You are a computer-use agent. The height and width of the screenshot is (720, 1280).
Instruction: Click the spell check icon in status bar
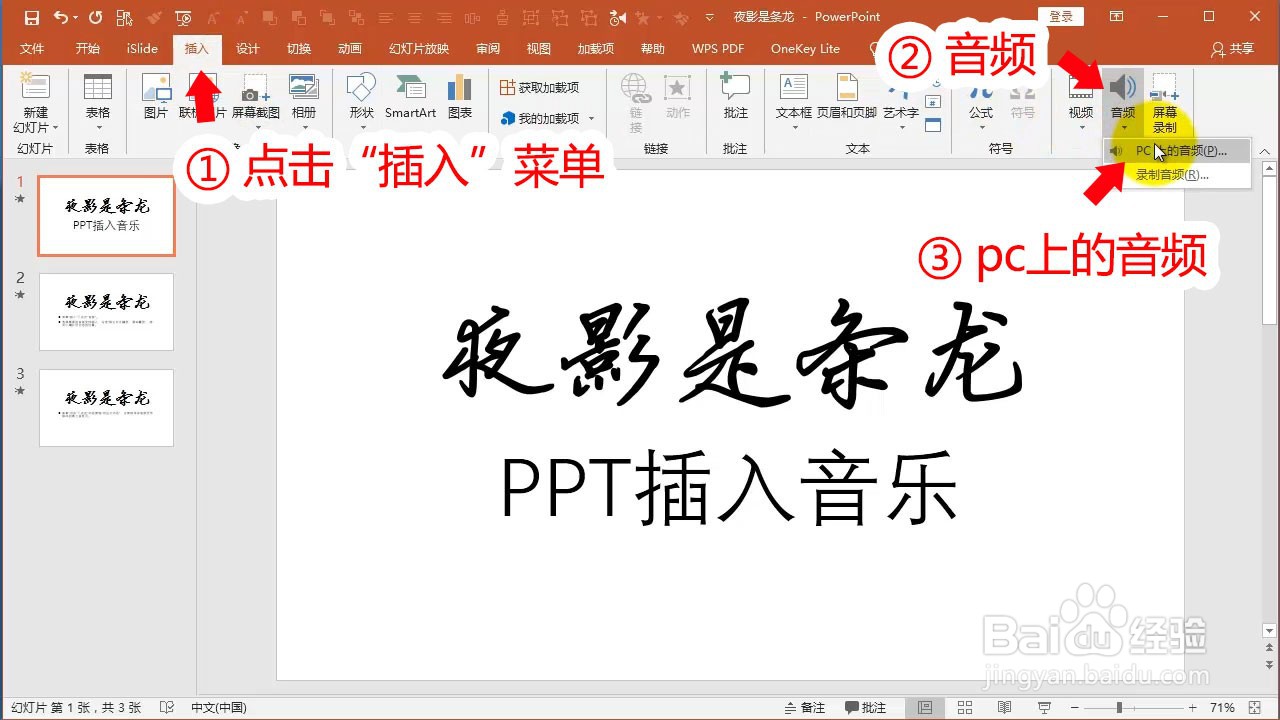[167, 708]
